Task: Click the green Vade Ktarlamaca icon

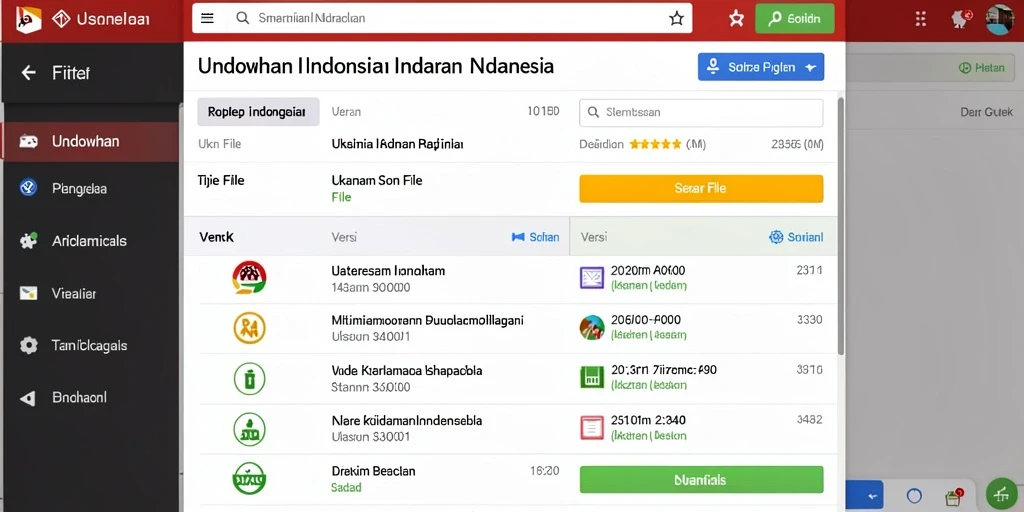Action: pos(249,377)
